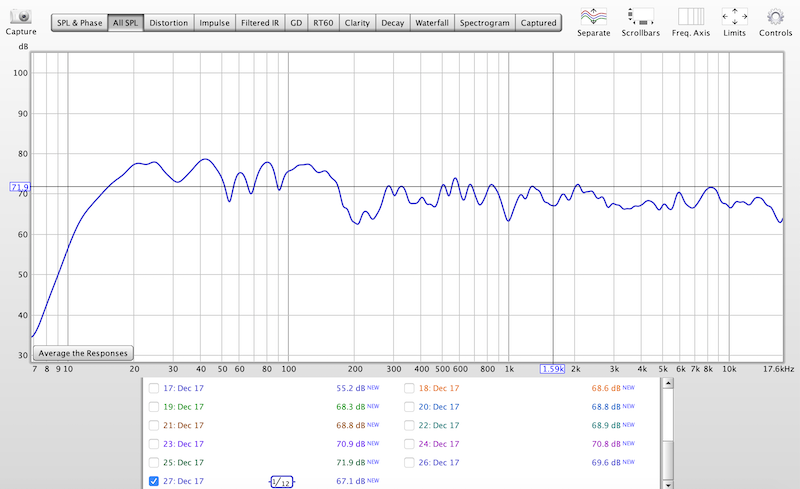Open the RT60 tab
This screenshot has height=489, width=800.
323,23
